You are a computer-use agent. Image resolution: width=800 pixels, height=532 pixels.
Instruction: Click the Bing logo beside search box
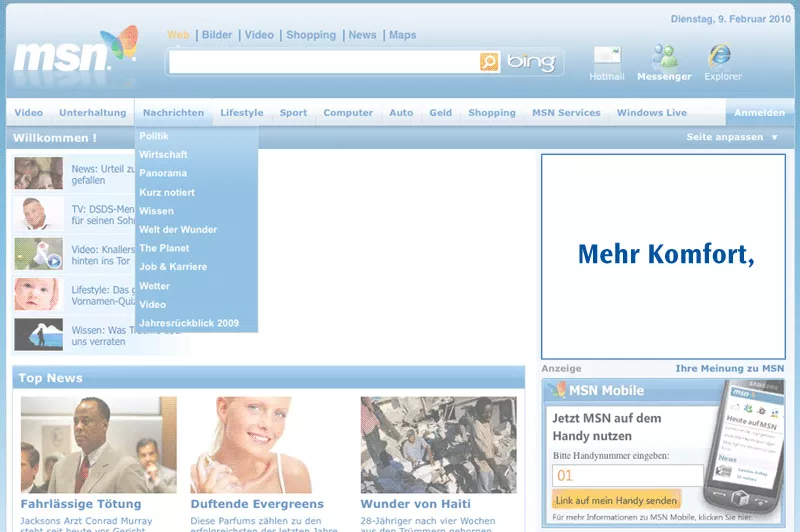531,62
